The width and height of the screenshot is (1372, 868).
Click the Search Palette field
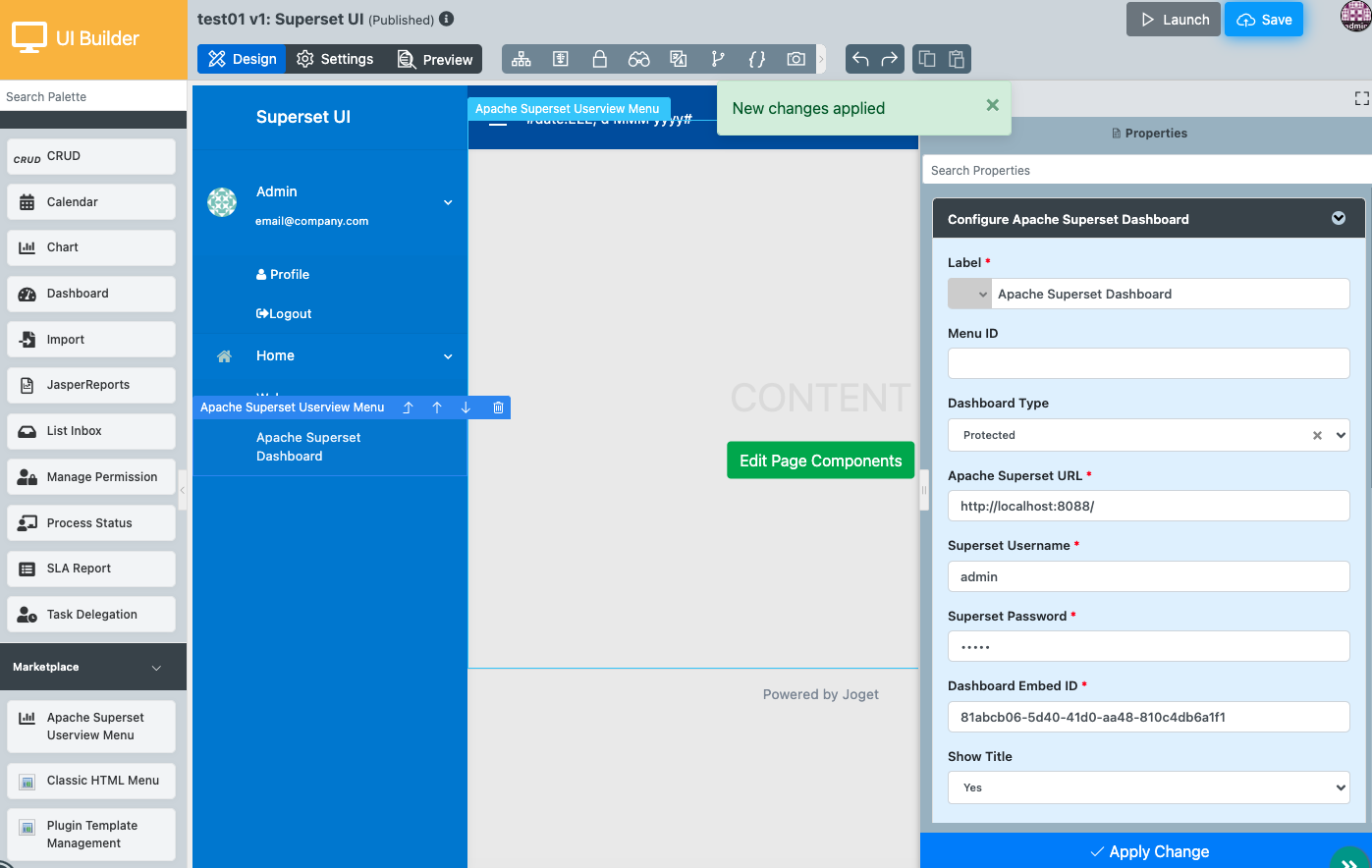click(93, 96)
